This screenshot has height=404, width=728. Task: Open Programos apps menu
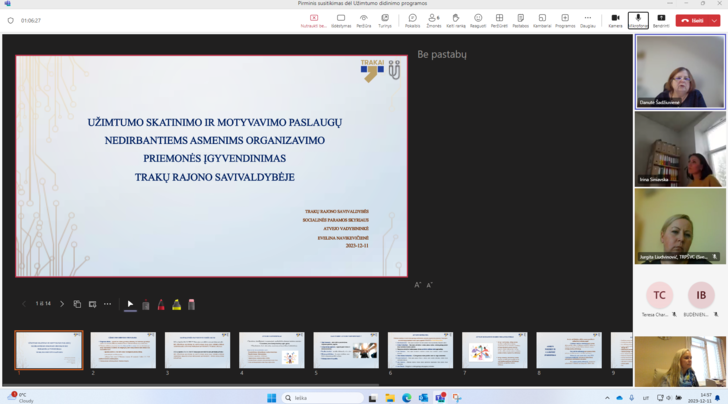click(x=565, y=20)
